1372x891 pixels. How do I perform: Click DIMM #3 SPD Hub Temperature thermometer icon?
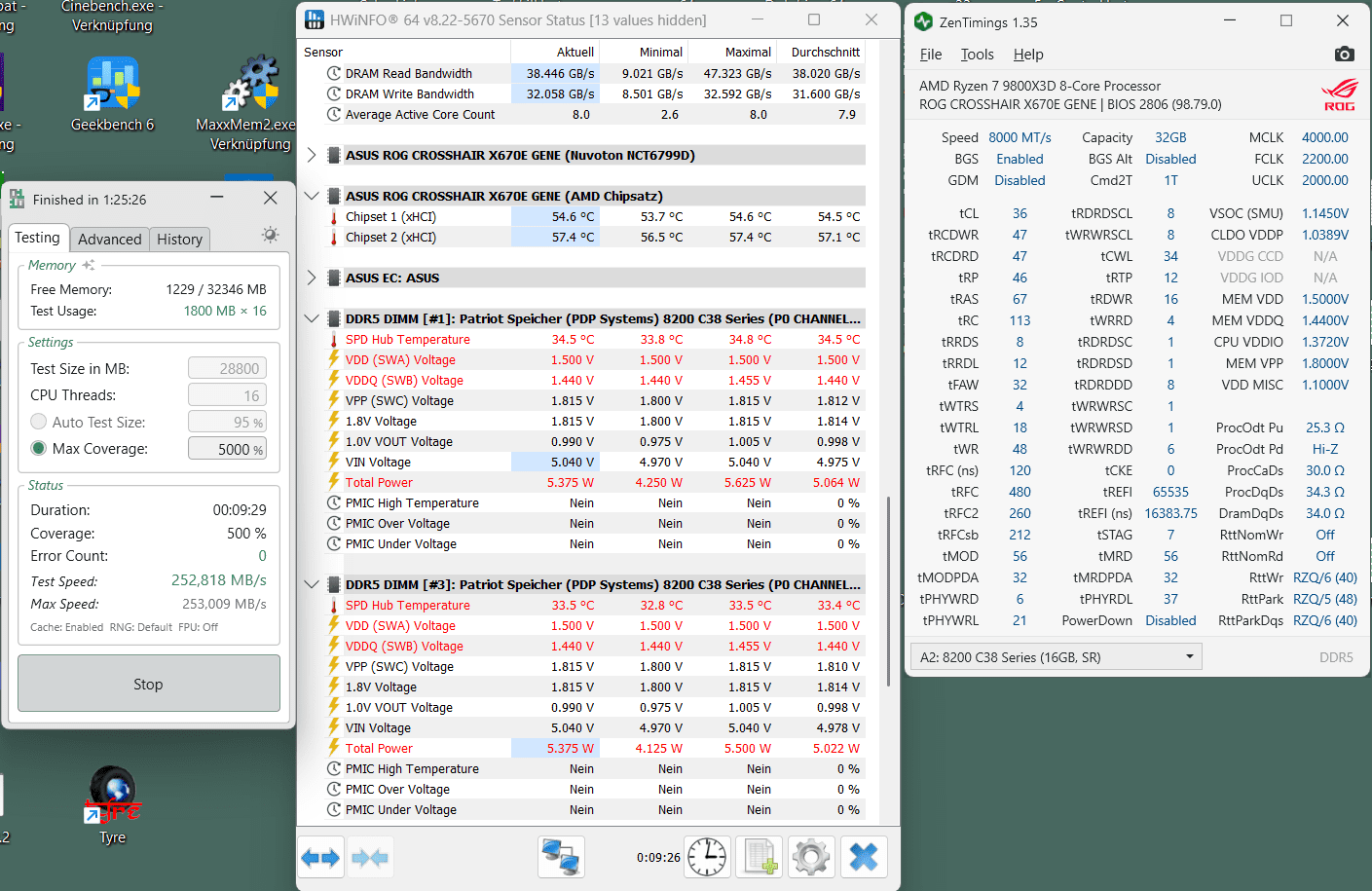point(333,605)
